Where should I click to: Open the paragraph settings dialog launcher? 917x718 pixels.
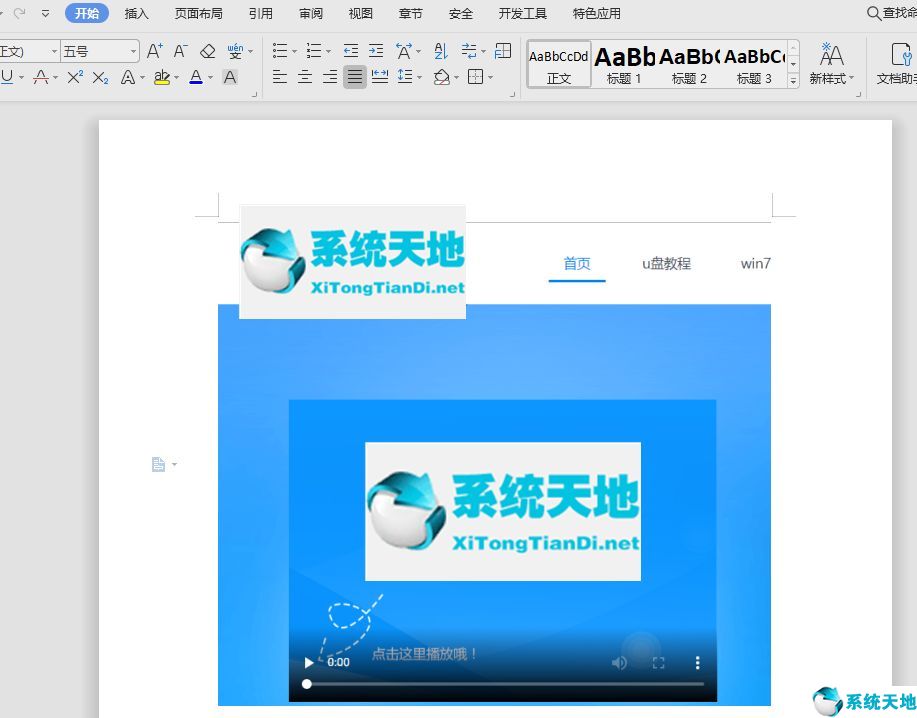pyautogui.click(x=512, y=94)
